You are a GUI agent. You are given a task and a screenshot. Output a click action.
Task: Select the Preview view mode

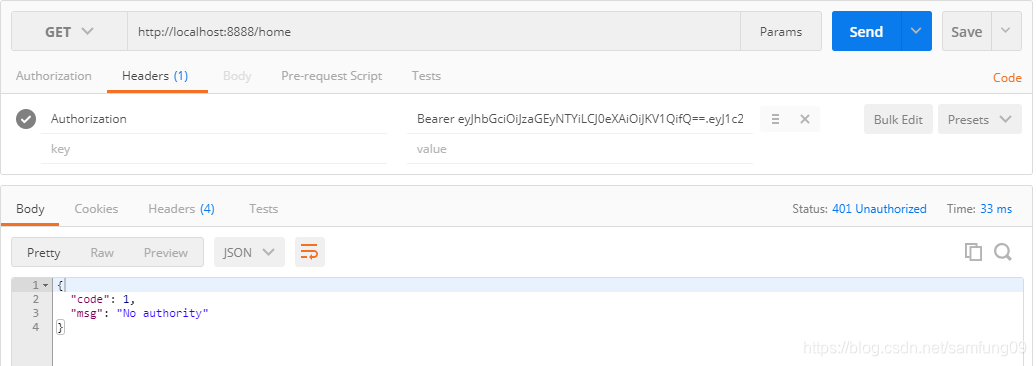tap(166, 252)
